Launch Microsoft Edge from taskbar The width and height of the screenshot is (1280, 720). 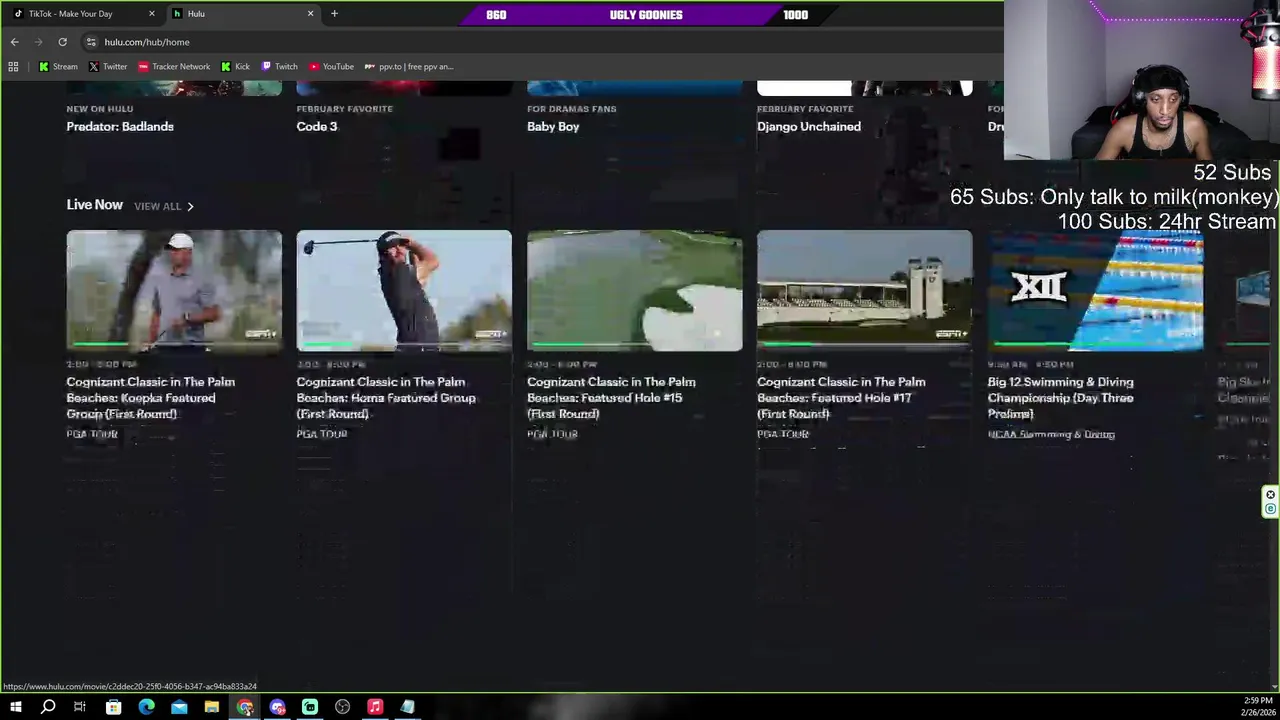click(146, 707)
